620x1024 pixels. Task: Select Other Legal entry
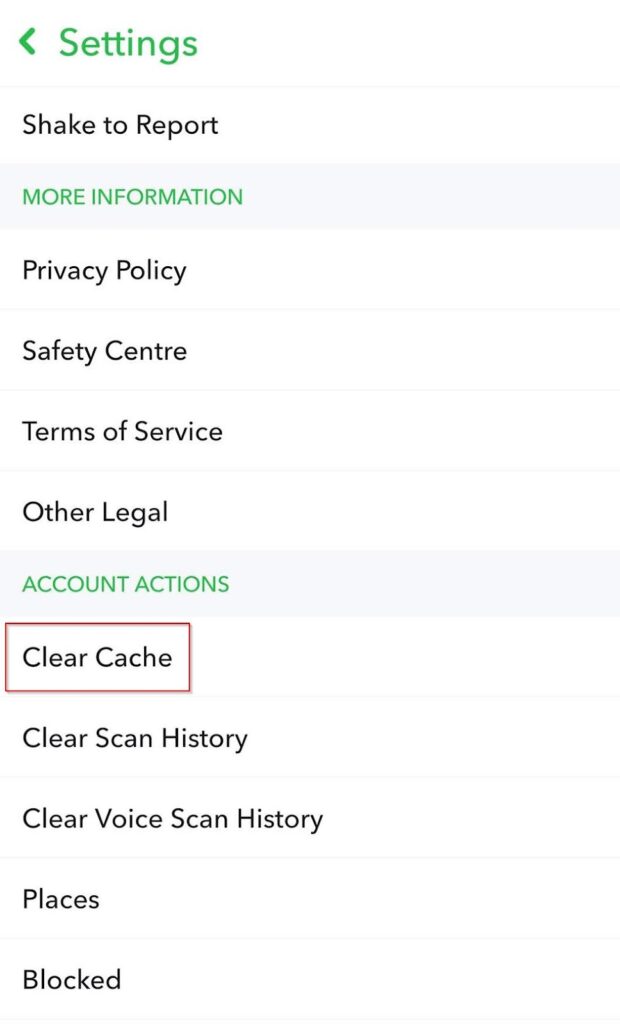[x=95, y=512]
